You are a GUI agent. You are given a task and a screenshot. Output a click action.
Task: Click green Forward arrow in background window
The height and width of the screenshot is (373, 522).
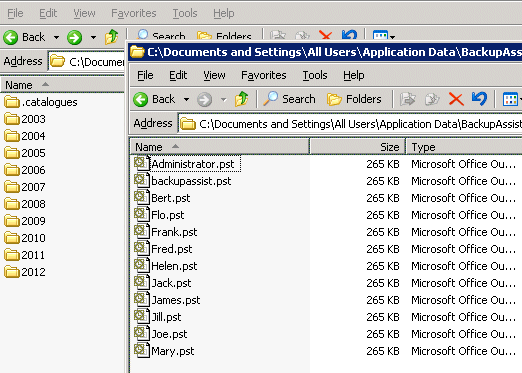pos(74,37)
